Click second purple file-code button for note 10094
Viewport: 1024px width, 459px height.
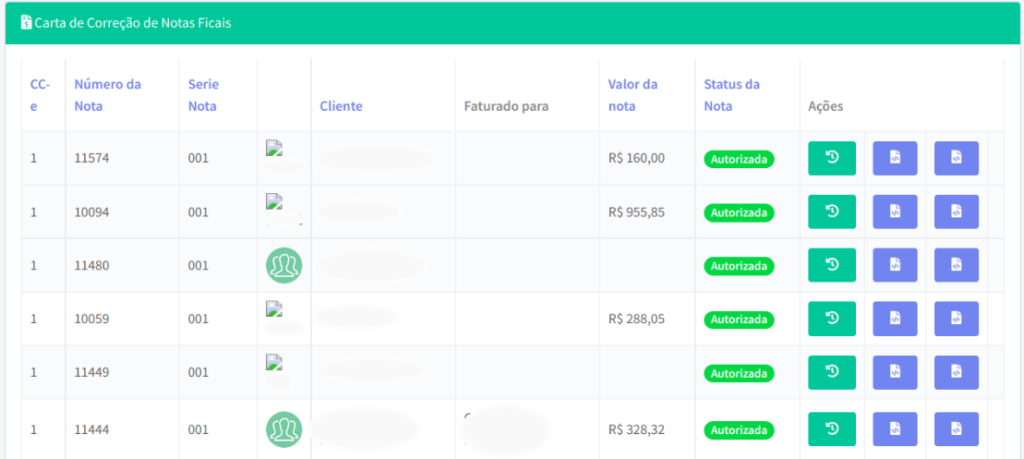pyautogui.click(x=956, y=212)
